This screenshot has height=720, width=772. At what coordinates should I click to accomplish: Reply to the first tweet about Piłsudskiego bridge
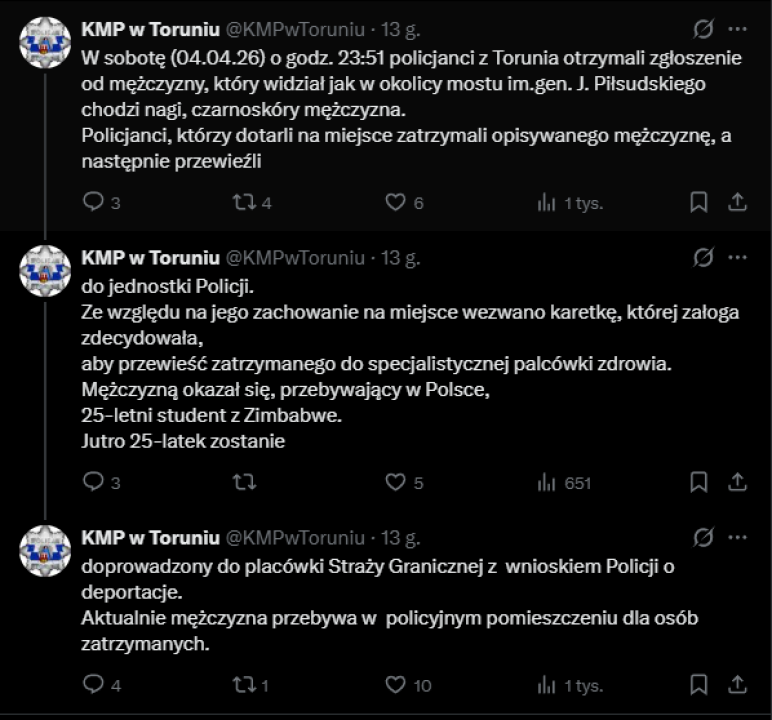[x=93, y=202]
